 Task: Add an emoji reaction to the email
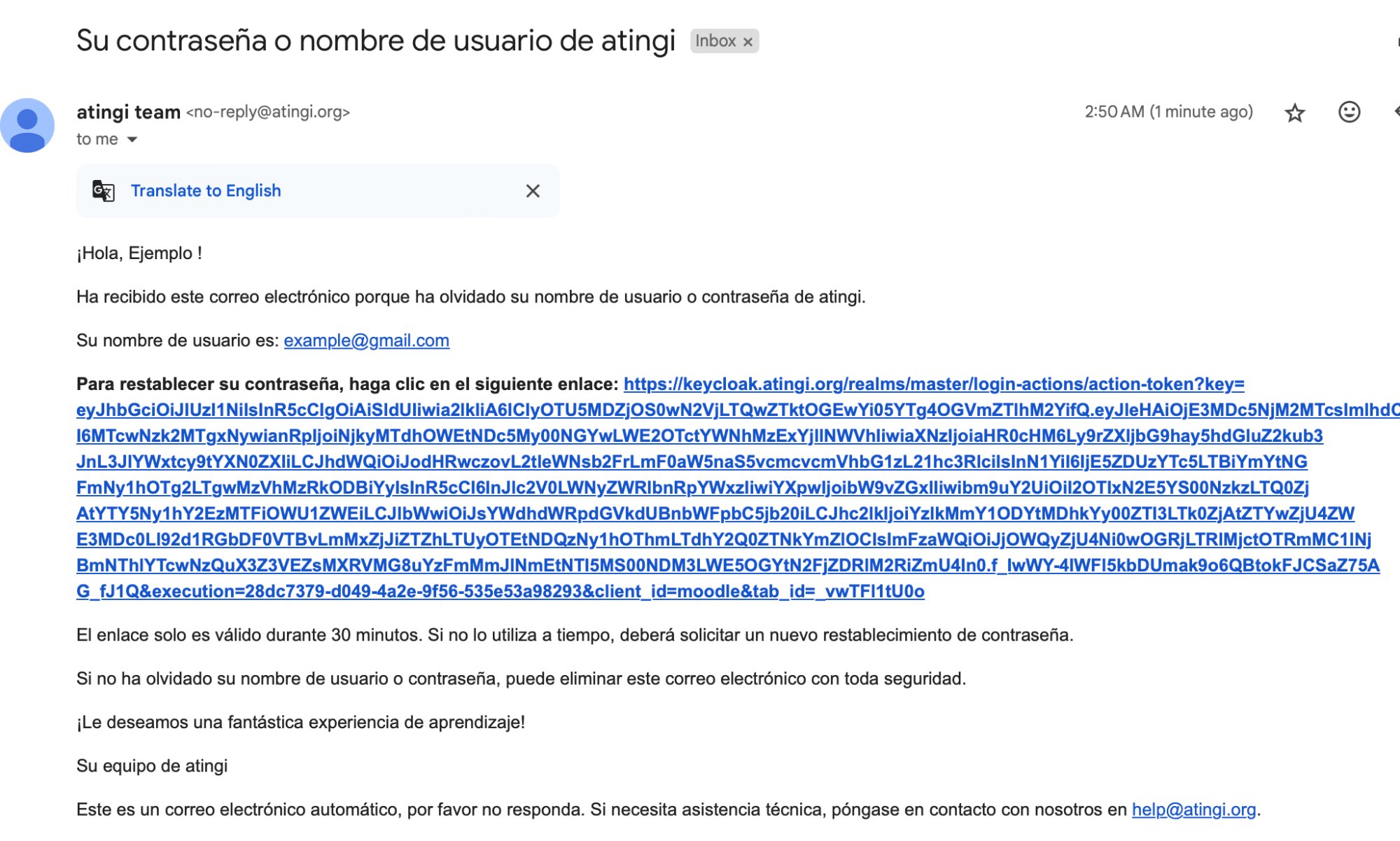click(x=1349, y=112)
